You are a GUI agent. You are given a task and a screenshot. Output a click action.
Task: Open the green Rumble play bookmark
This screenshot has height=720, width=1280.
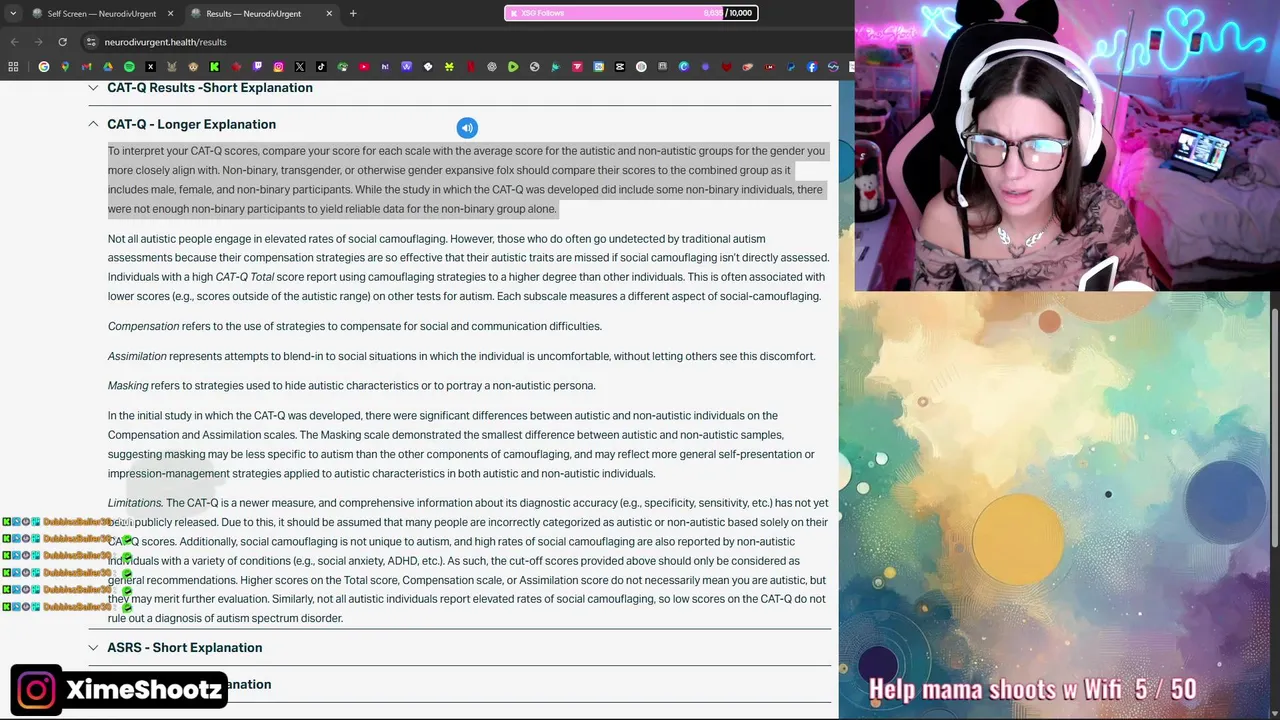[x=513, y=67]
